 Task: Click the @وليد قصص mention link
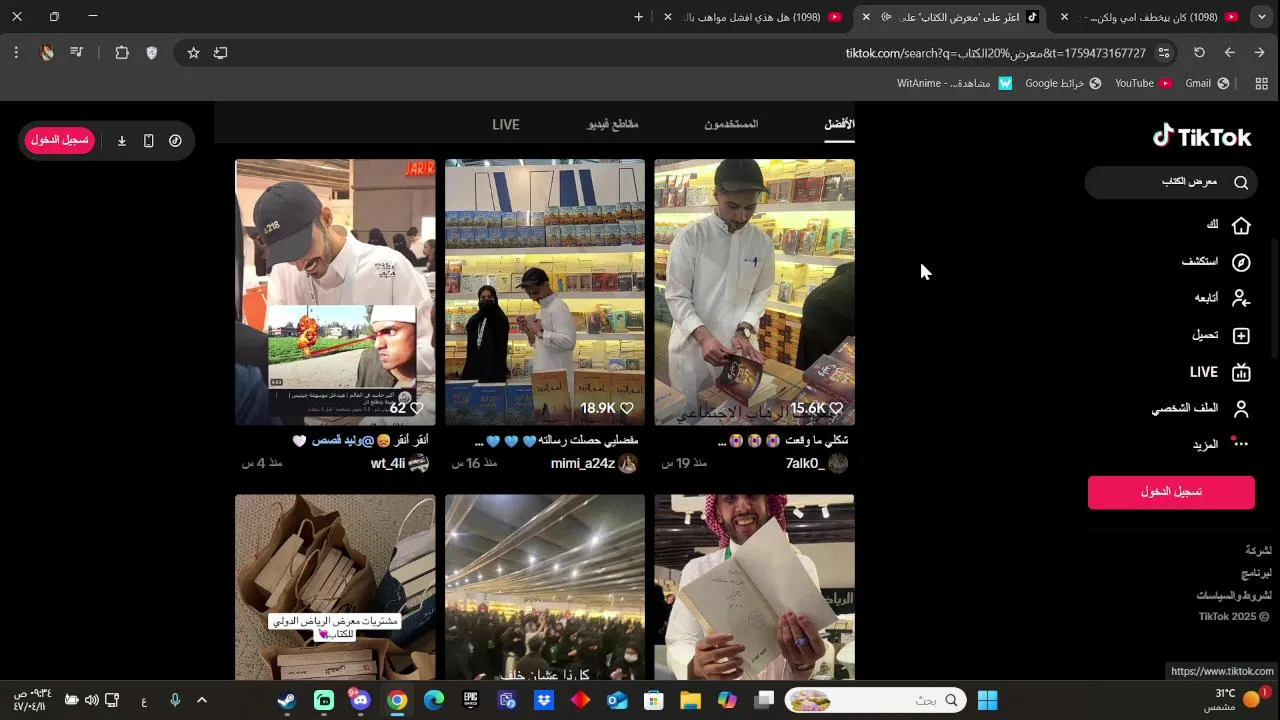(x=342, y=440)
